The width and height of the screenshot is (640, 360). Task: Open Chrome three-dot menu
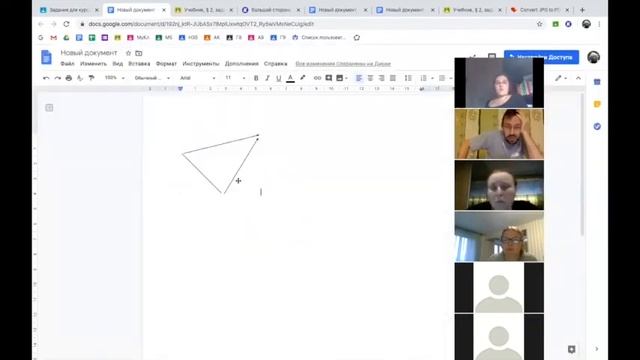(599, 24)
